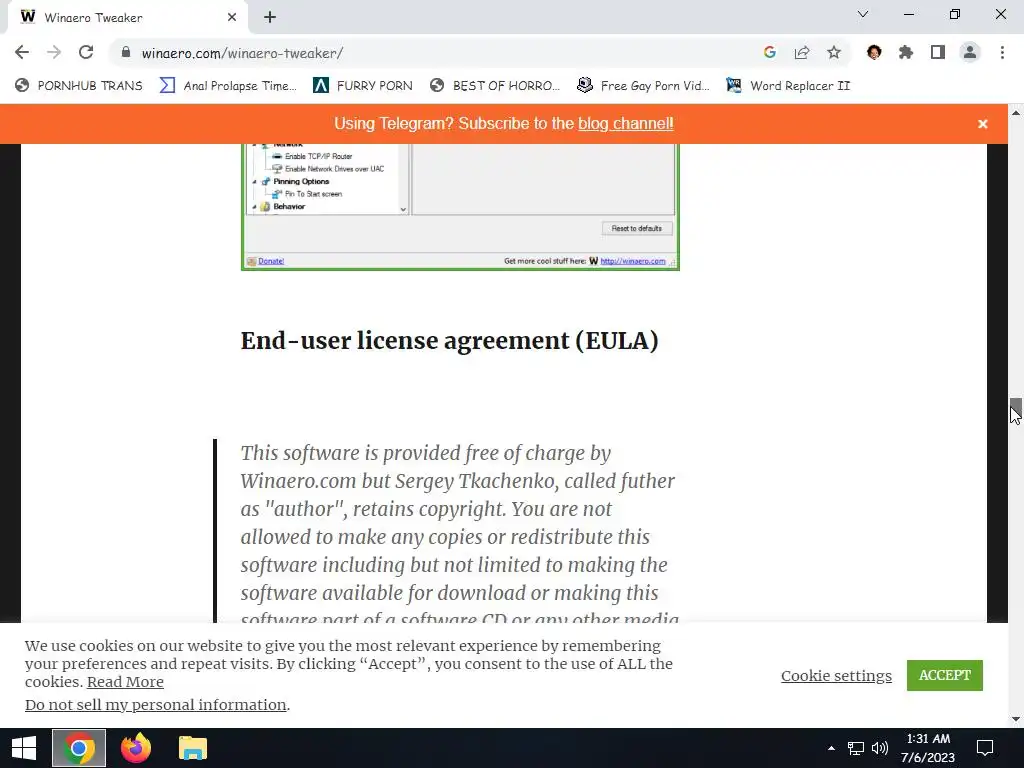Click the Google icon in address bar
This screenshot has width=1024, height=768.
click(770, 52)
